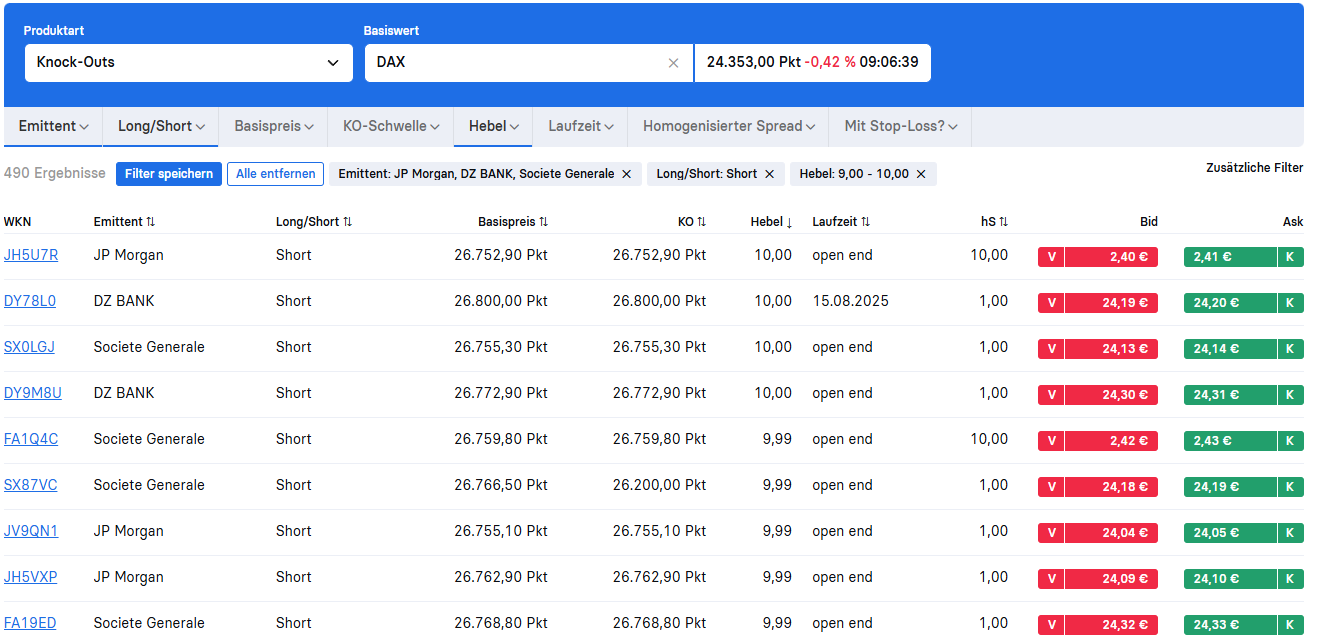Click the K buy icon for DY78L0
The height and width of the screenshot is (644, 1326).
tap(1290, 302)
